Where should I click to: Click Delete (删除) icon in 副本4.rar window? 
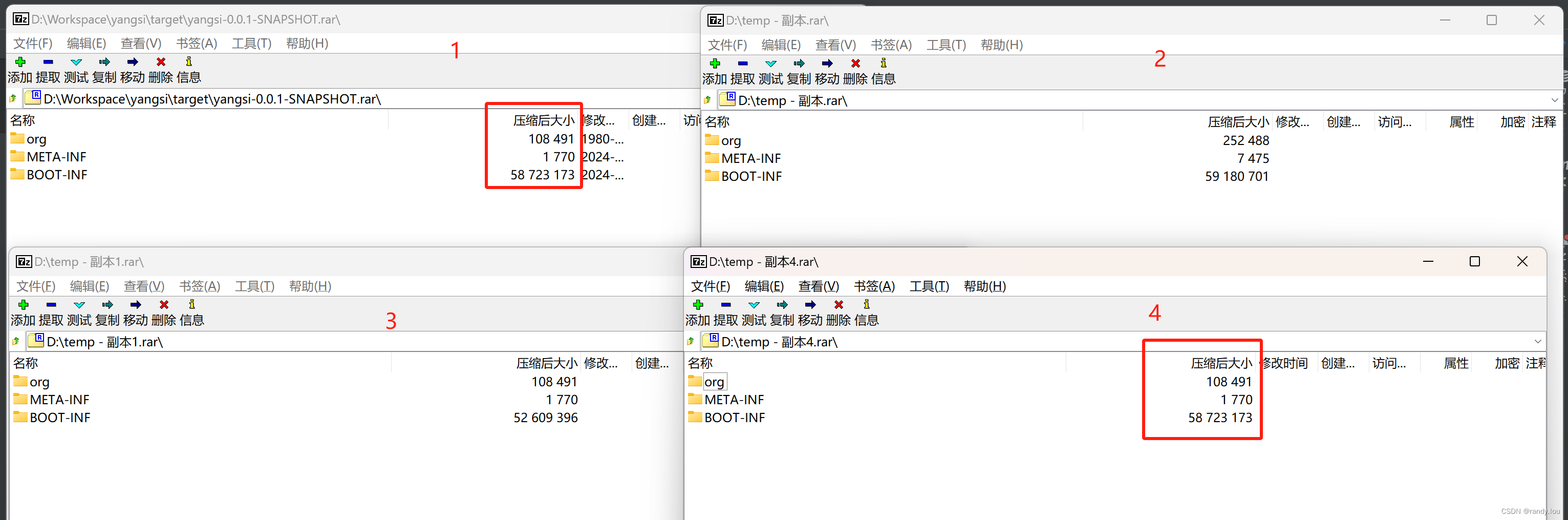point(838,304)
